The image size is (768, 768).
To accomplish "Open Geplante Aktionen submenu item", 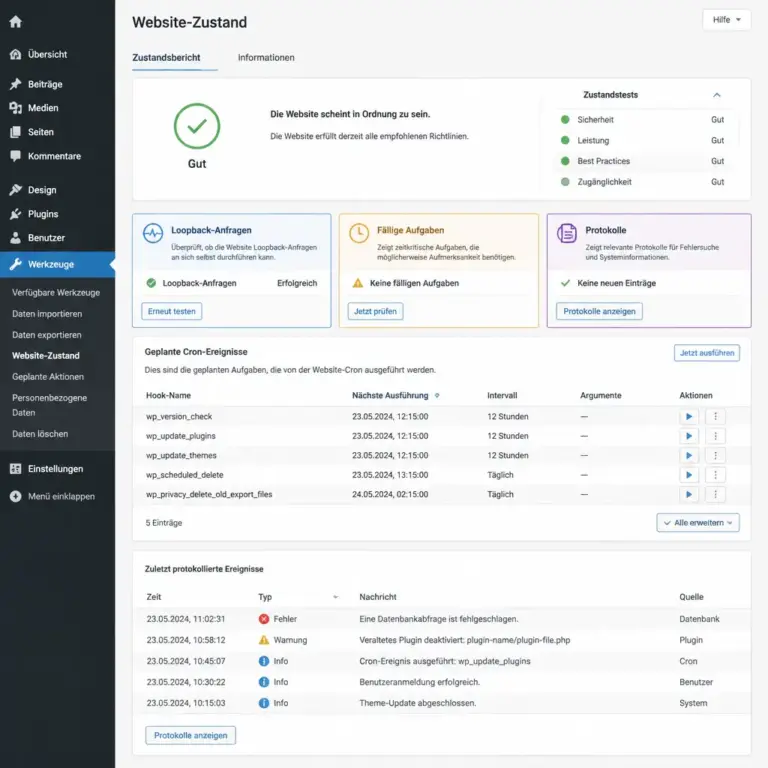I will point(48,377).
